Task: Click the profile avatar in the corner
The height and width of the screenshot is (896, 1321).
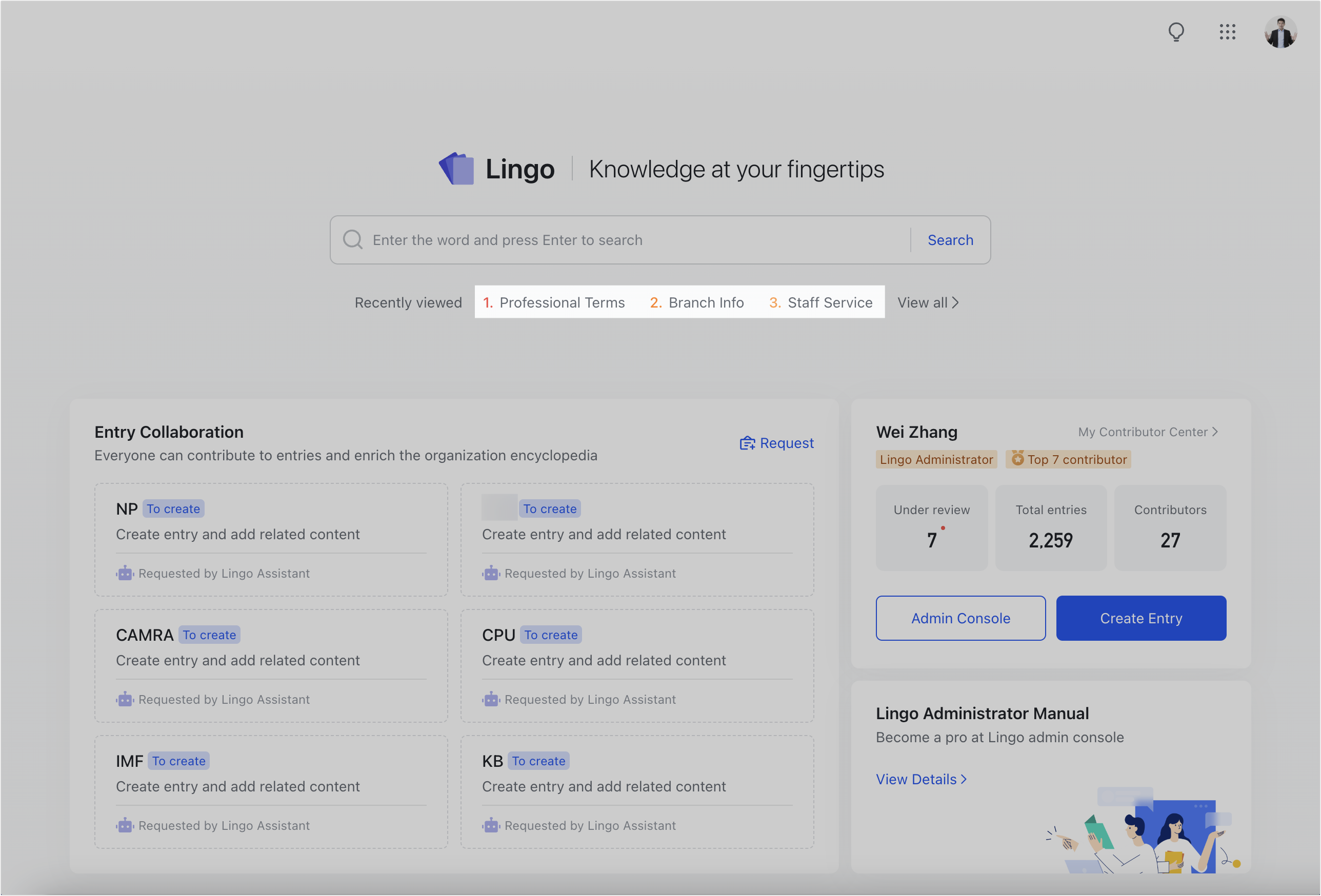Action: (x=1280, y=32)
